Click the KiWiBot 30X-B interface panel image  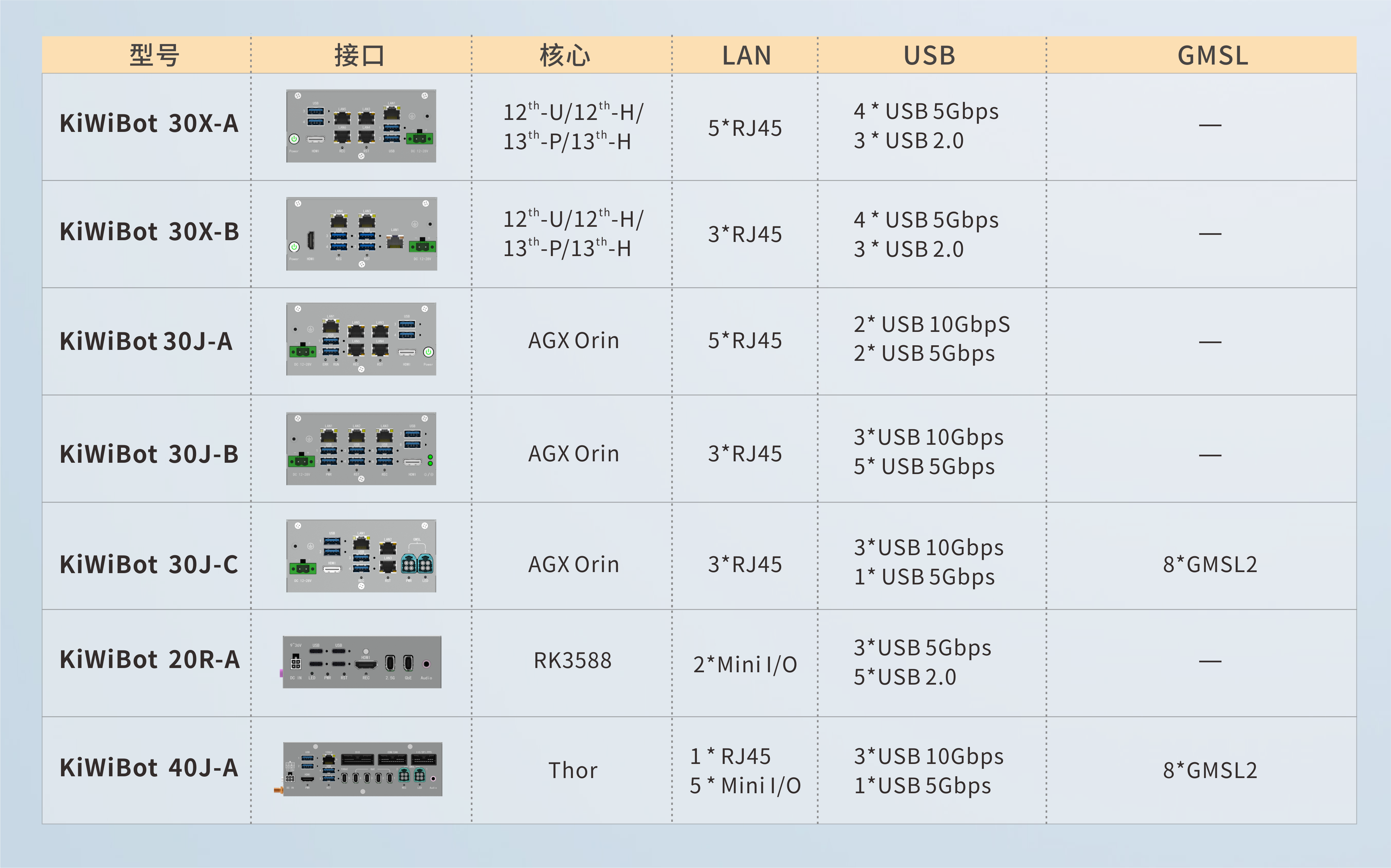362,233
